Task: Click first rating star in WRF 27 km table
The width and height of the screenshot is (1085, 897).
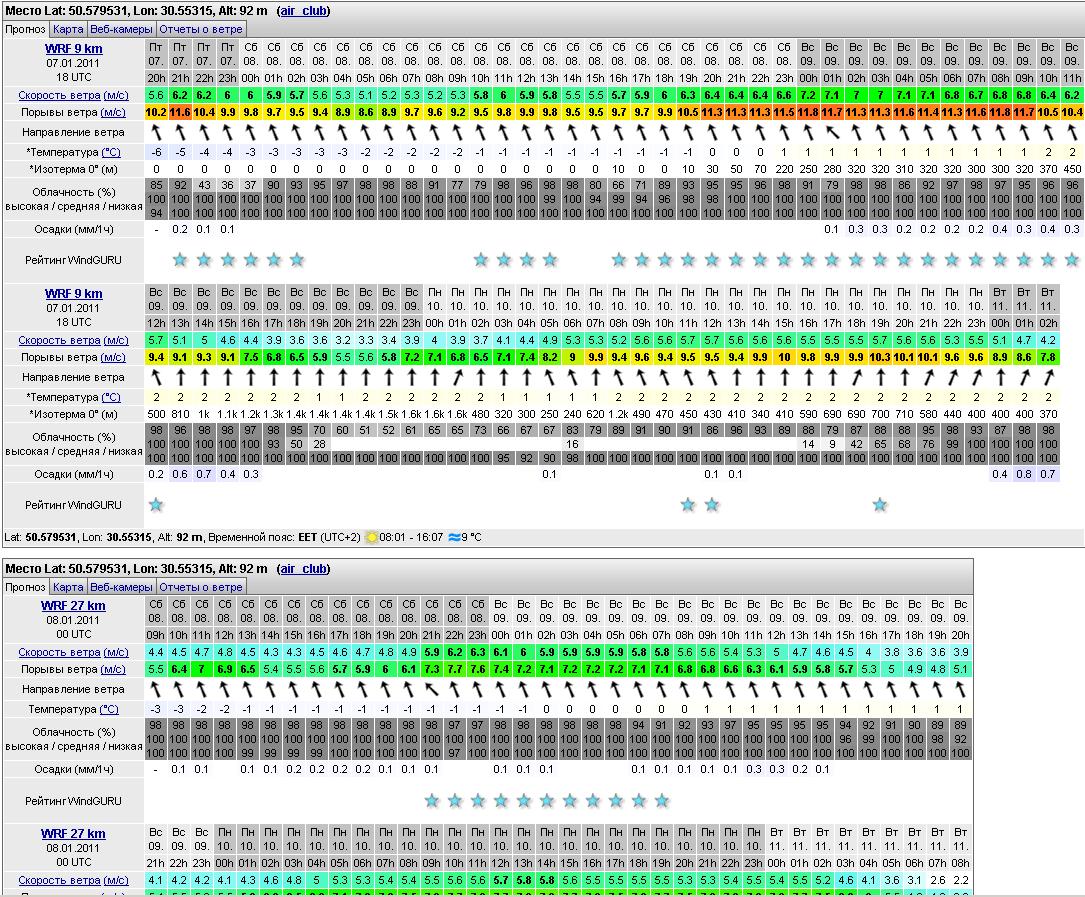Action: [x=432, y=801]
